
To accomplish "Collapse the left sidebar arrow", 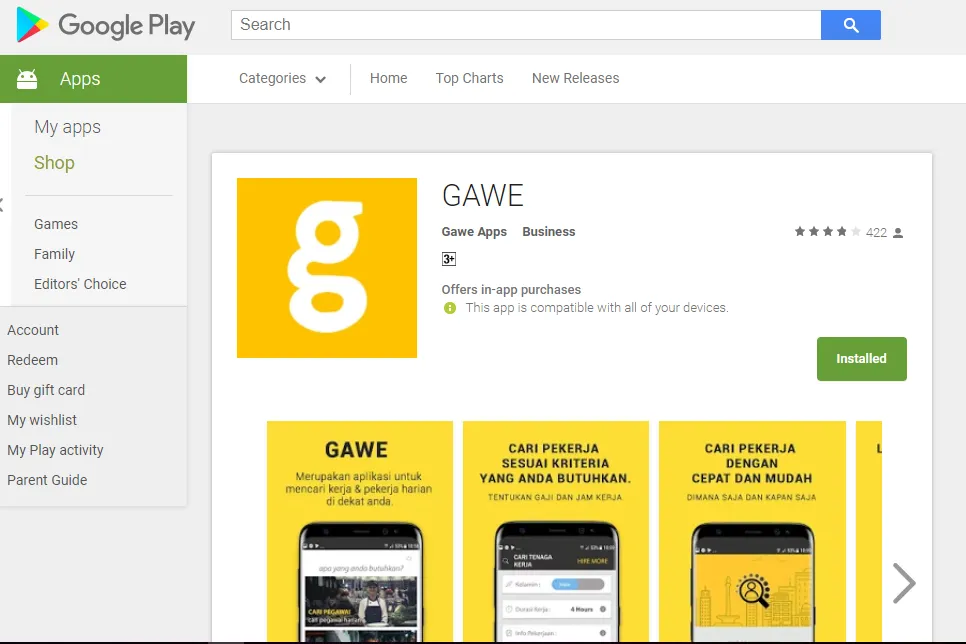I will pos(2,205).
